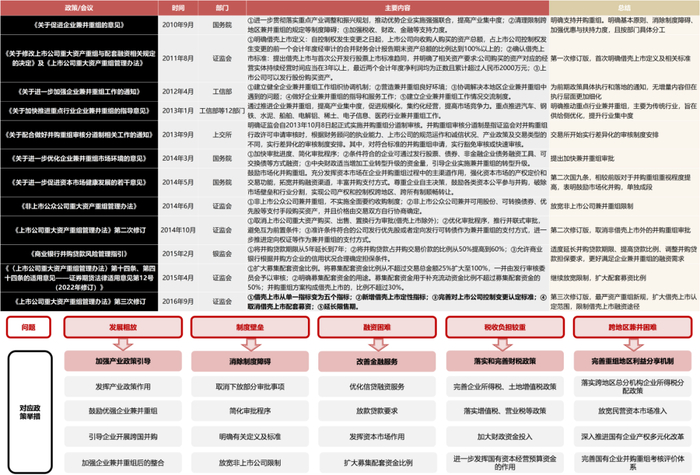Viewport: 700px width, 475px height.
Task: Click the date 2014年3月
Action: click(x=178, y=158)
